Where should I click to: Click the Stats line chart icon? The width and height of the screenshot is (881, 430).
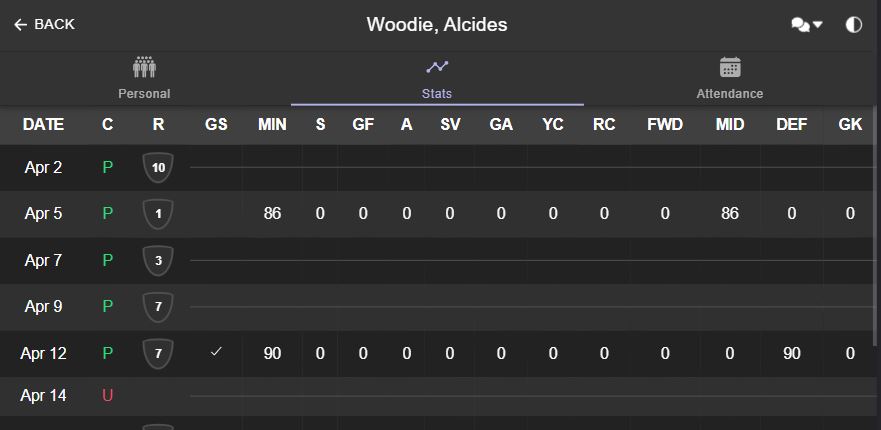[437, 67]
